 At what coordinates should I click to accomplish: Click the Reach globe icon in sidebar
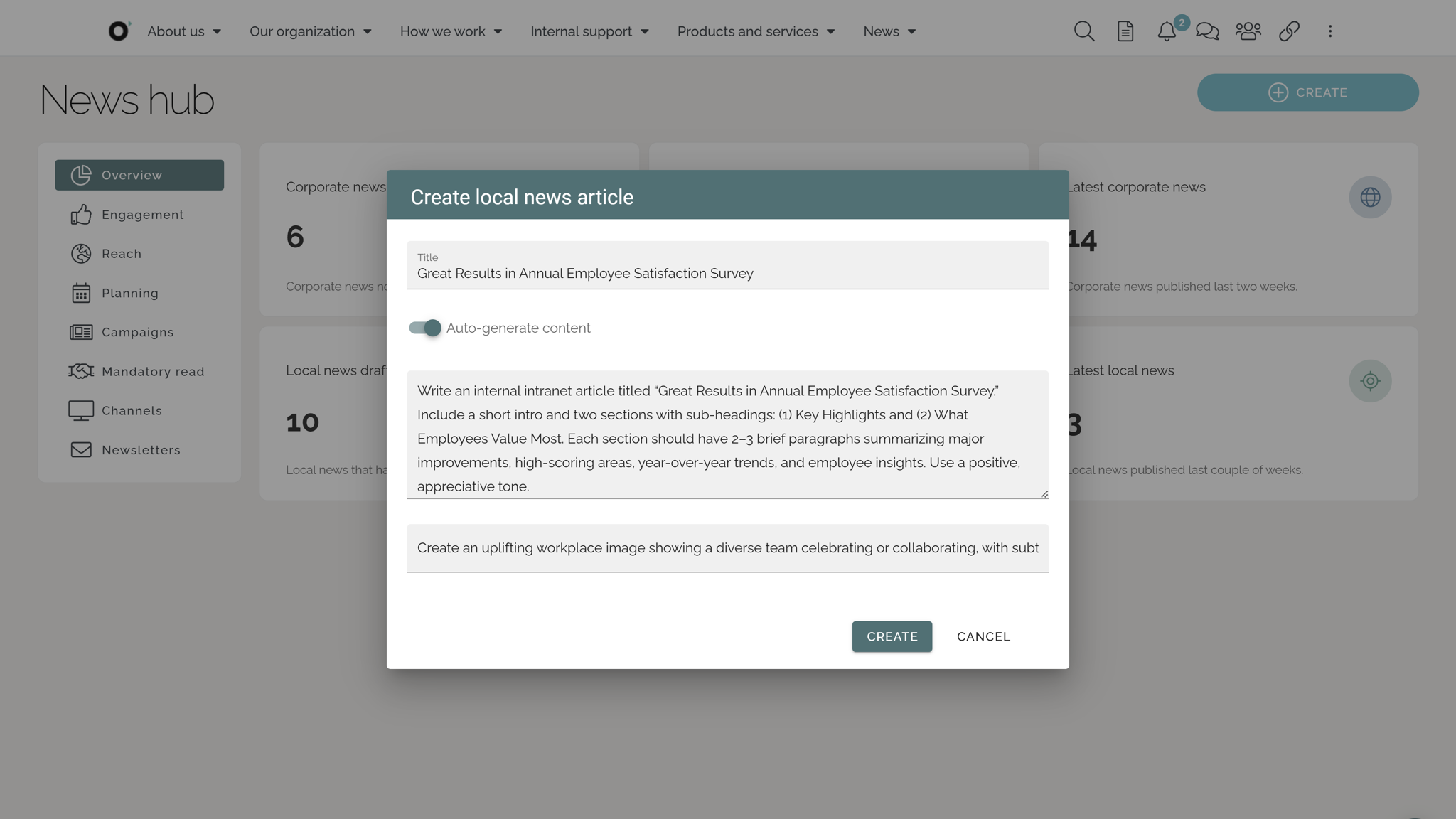pos(81,254)
